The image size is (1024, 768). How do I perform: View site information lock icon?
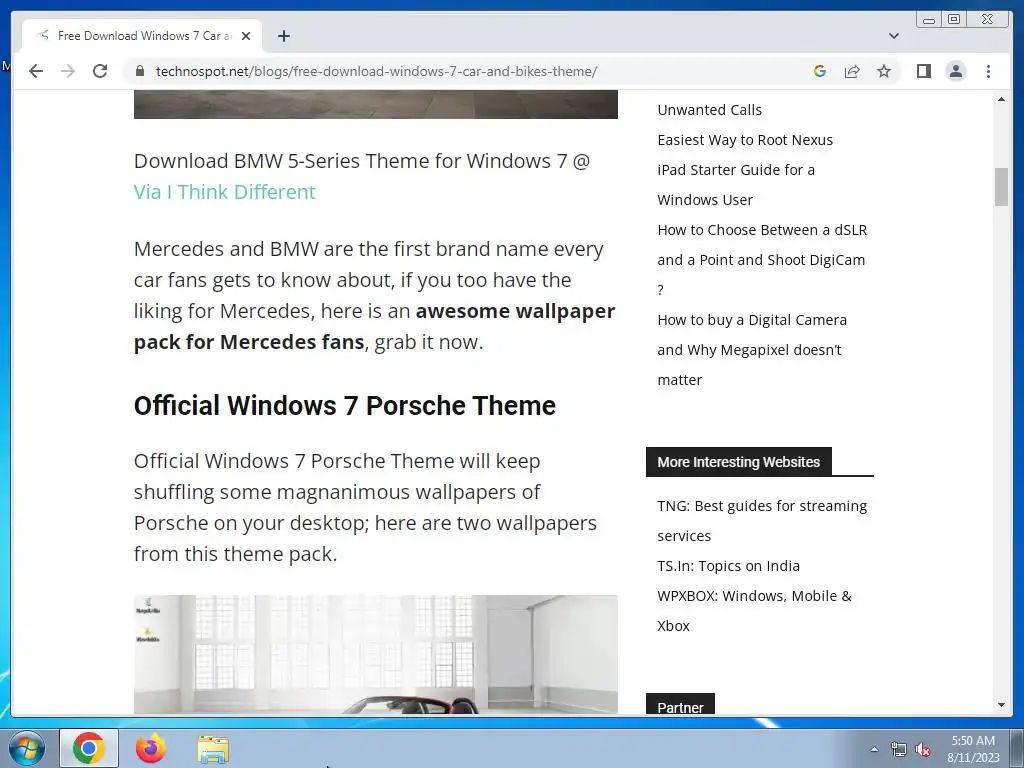click(139, 71)
